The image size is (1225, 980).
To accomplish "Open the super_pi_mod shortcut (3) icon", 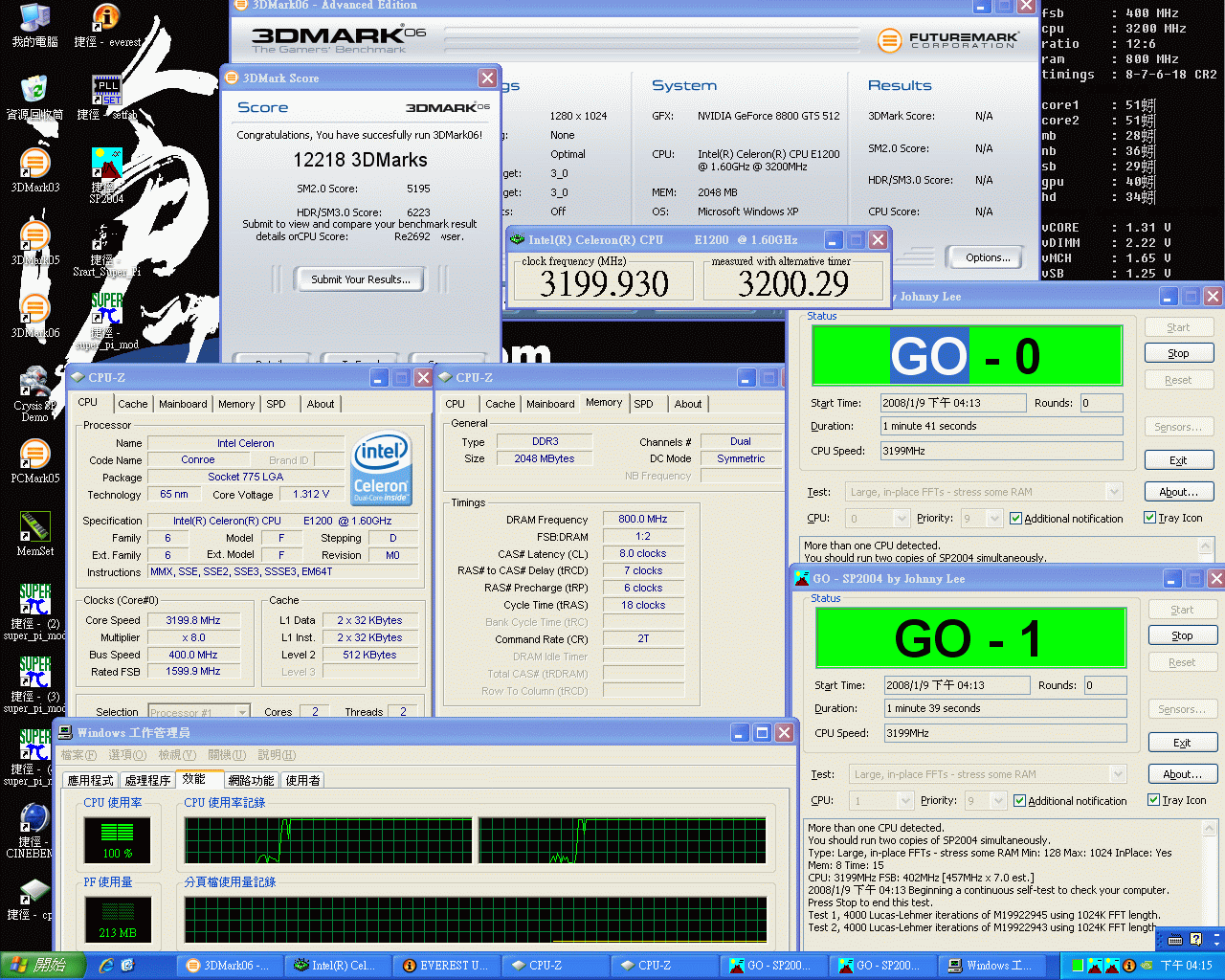I will pyautogui.click(x=35, y=684).
